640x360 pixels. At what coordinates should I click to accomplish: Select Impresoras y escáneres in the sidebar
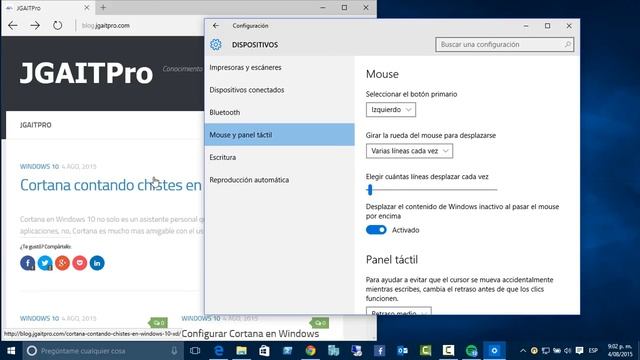coord(280,67)
